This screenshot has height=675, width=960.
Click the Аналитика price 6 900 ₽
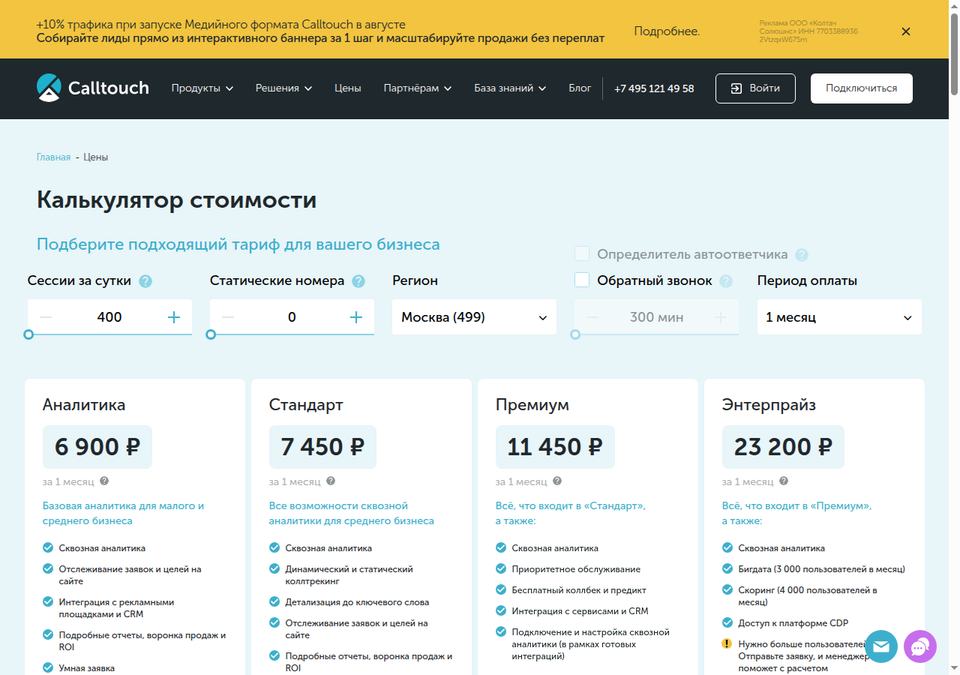point(97,447)
